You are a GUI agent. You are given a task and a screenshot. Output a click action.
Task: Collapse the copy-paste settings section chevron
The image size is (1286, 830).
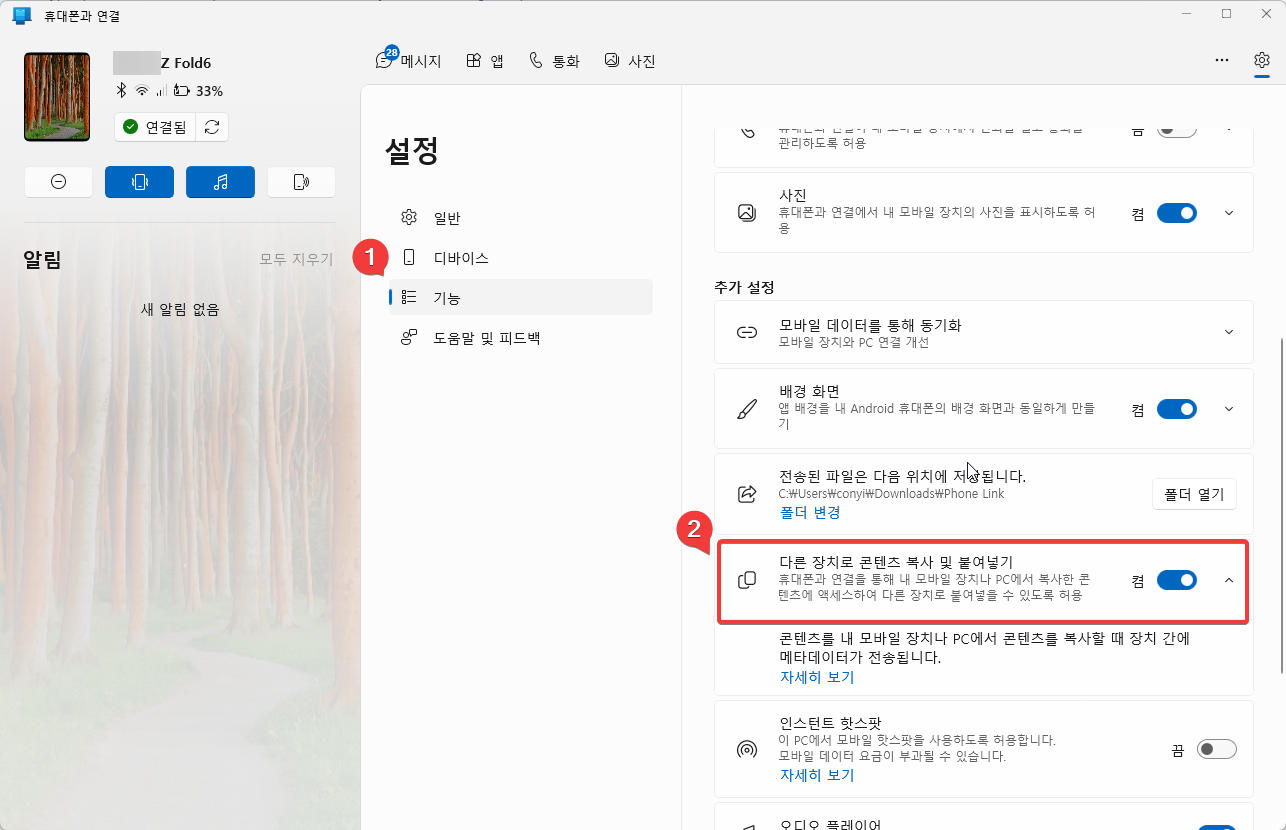click(x=1228, y=579)
